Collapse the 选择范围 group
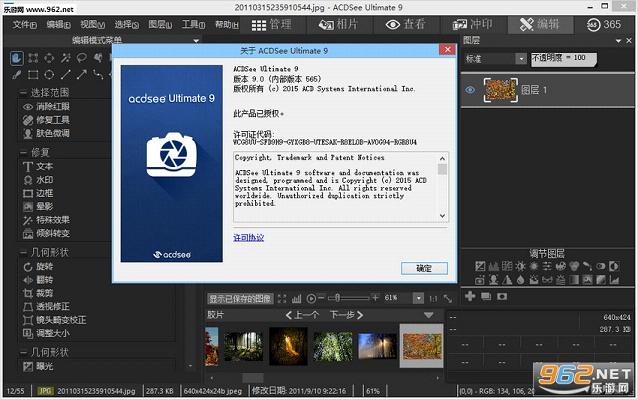This screenshot has width=638, height=400. [23, 93]
